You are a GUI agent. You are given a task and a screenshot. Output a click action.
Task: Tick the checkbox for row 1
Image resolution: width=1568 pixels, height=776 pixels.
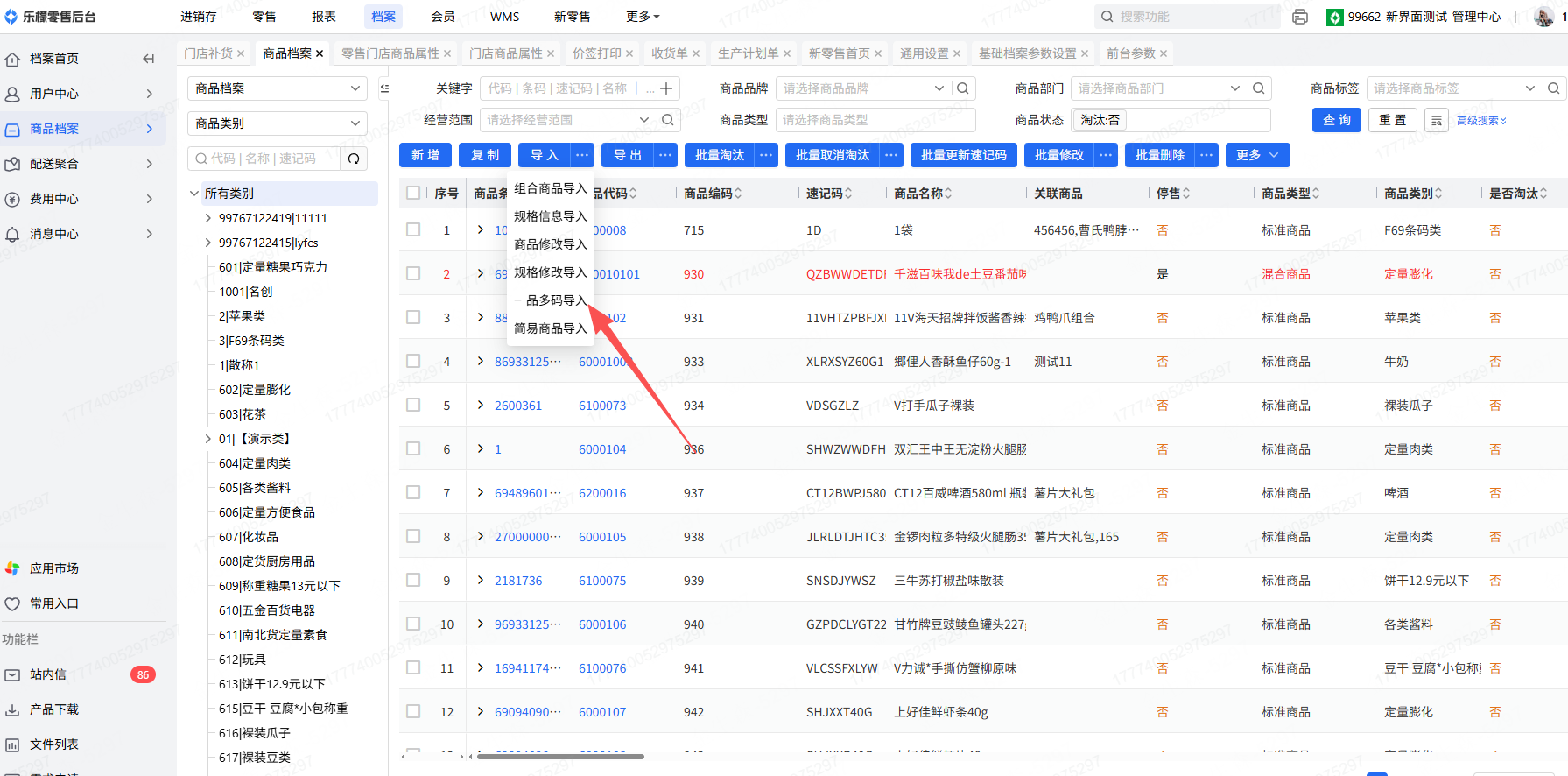pos(413,229)
